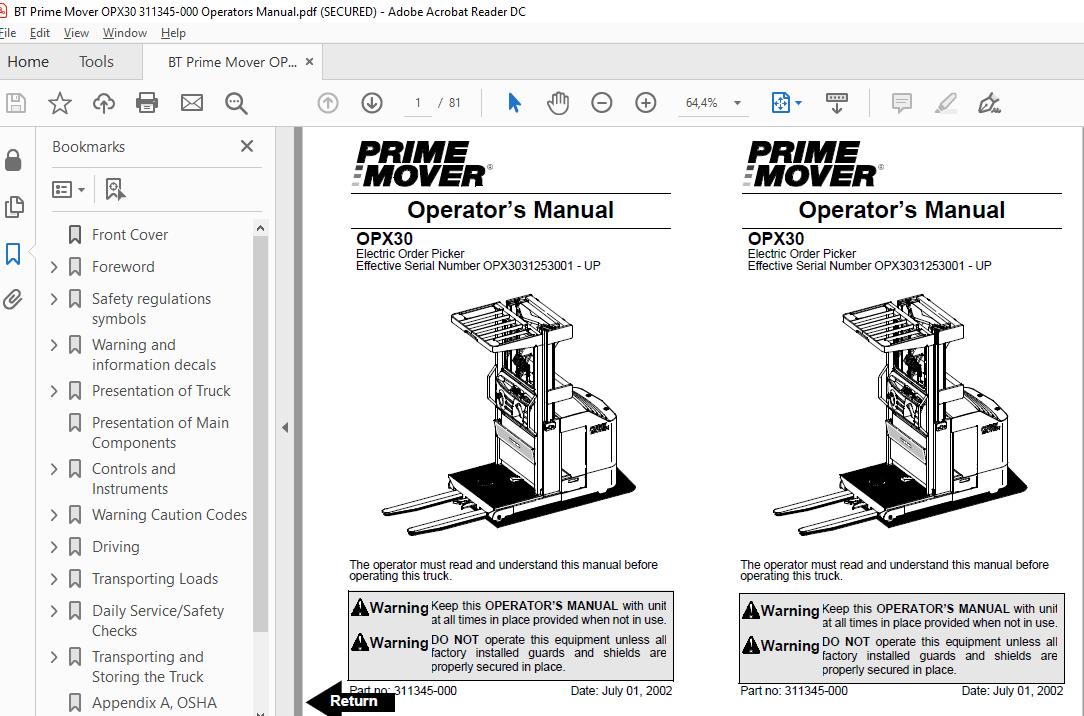Bookmark document with star icon

click(59, 103)
